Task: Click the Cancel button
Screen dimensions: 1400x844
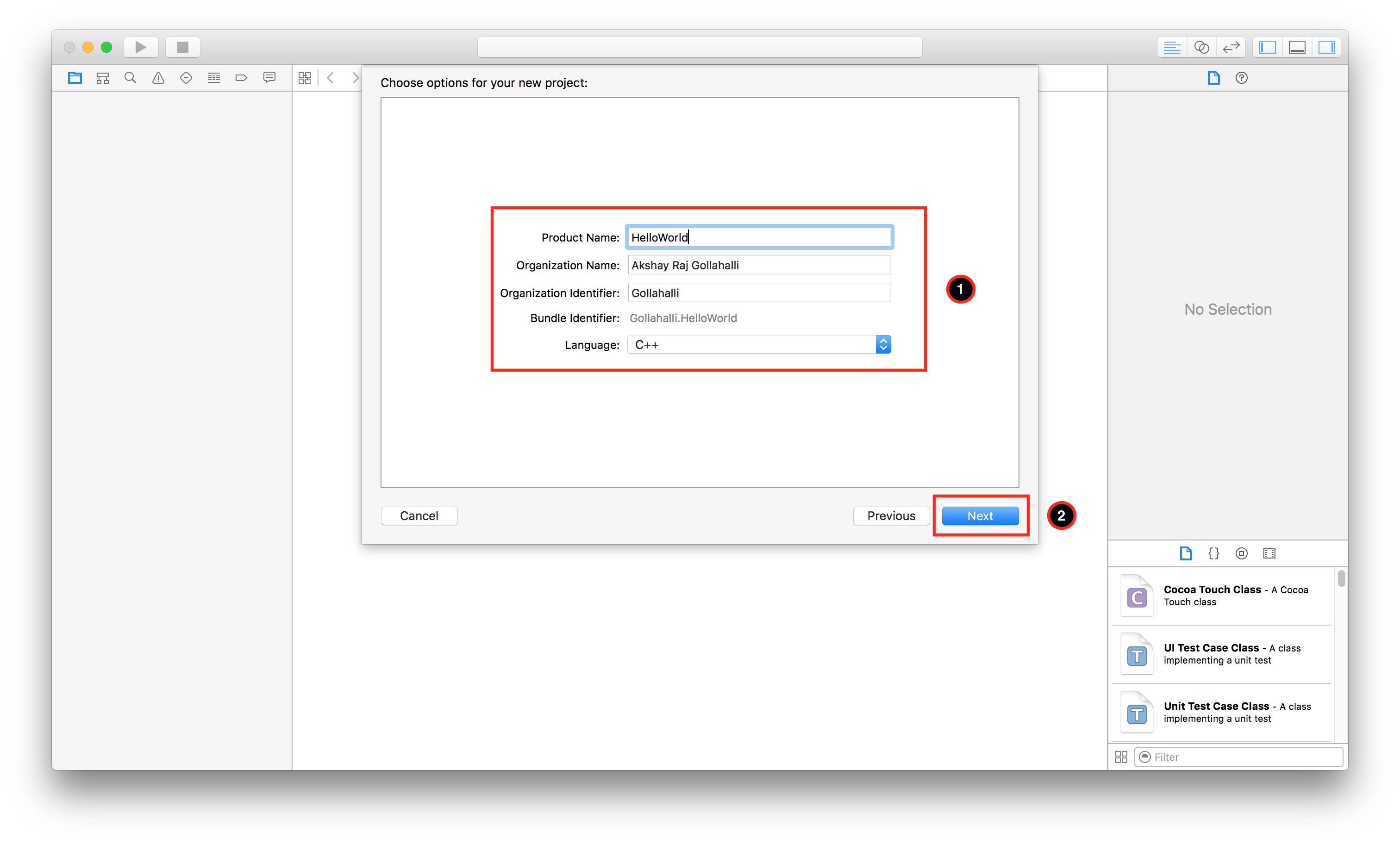Action: click(x=419, y=516)
